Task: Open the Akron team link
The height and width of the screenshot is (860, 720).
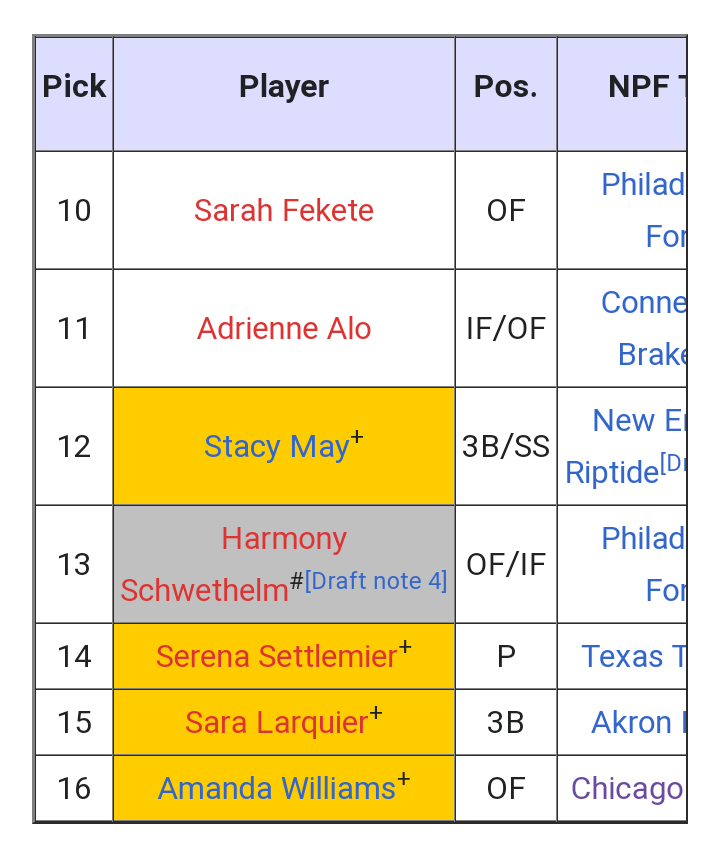Action: [x=639, y=722]
